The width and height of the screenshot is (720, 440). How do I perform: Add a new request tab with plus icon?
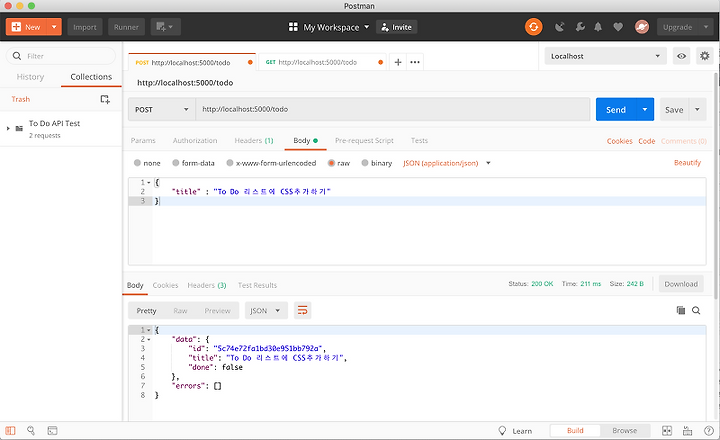click(398, 62)
